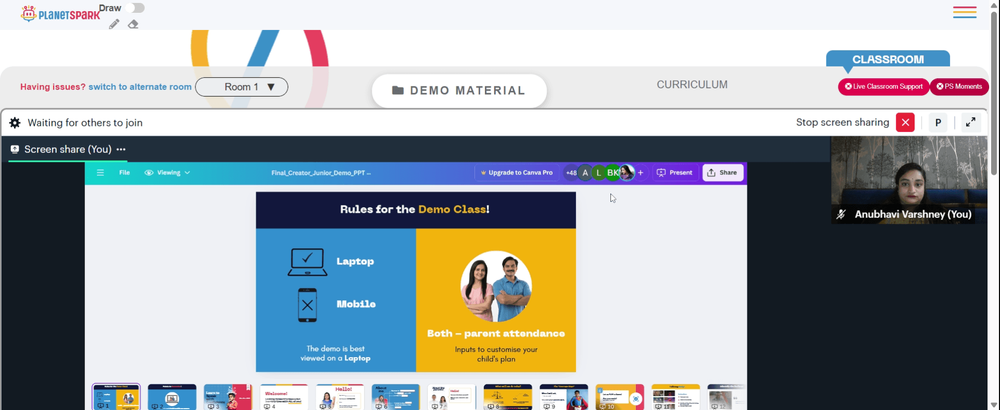This screenshot has height=410, width=1000.
Task: Click the muted microphone icon on video tile
Action: coord(842,214)
